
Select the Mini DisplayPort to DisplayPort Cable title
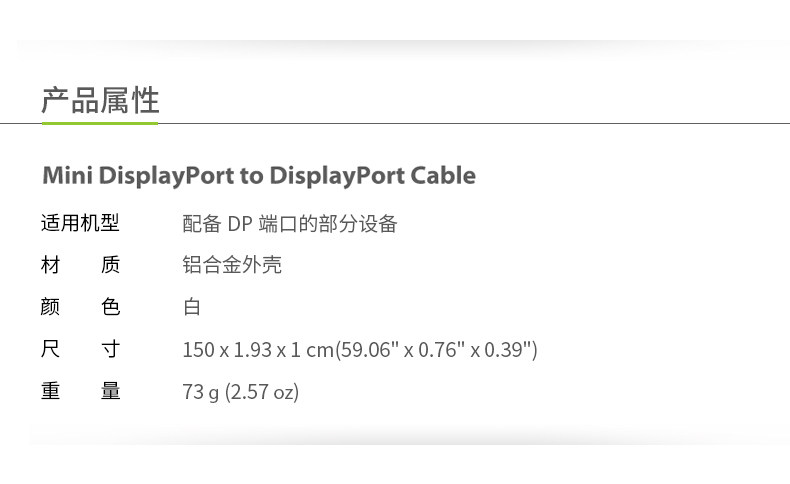pos(259,176)
